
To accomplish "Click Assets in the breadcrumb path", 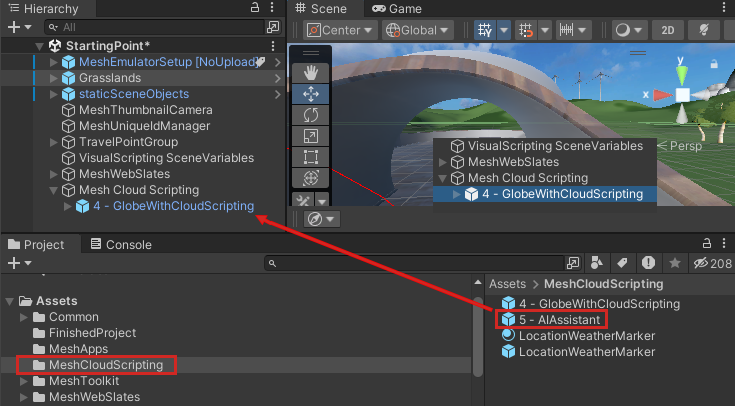I will coord(507,284).
